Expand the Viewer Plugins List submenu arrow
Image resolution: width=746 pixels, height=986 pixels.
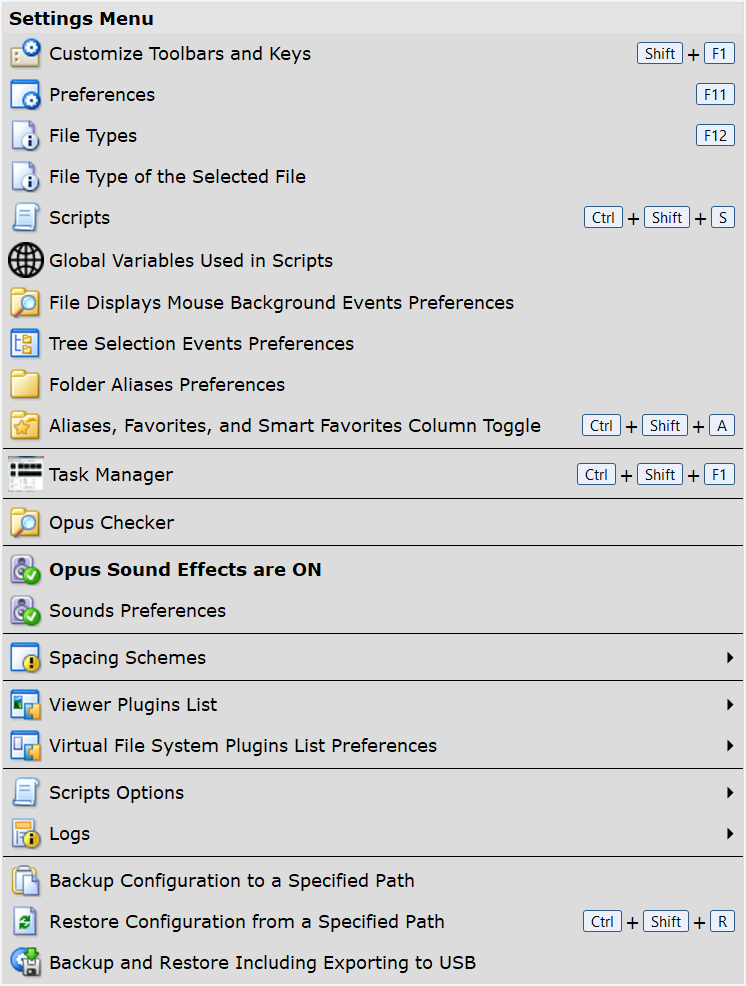[731, 705]
